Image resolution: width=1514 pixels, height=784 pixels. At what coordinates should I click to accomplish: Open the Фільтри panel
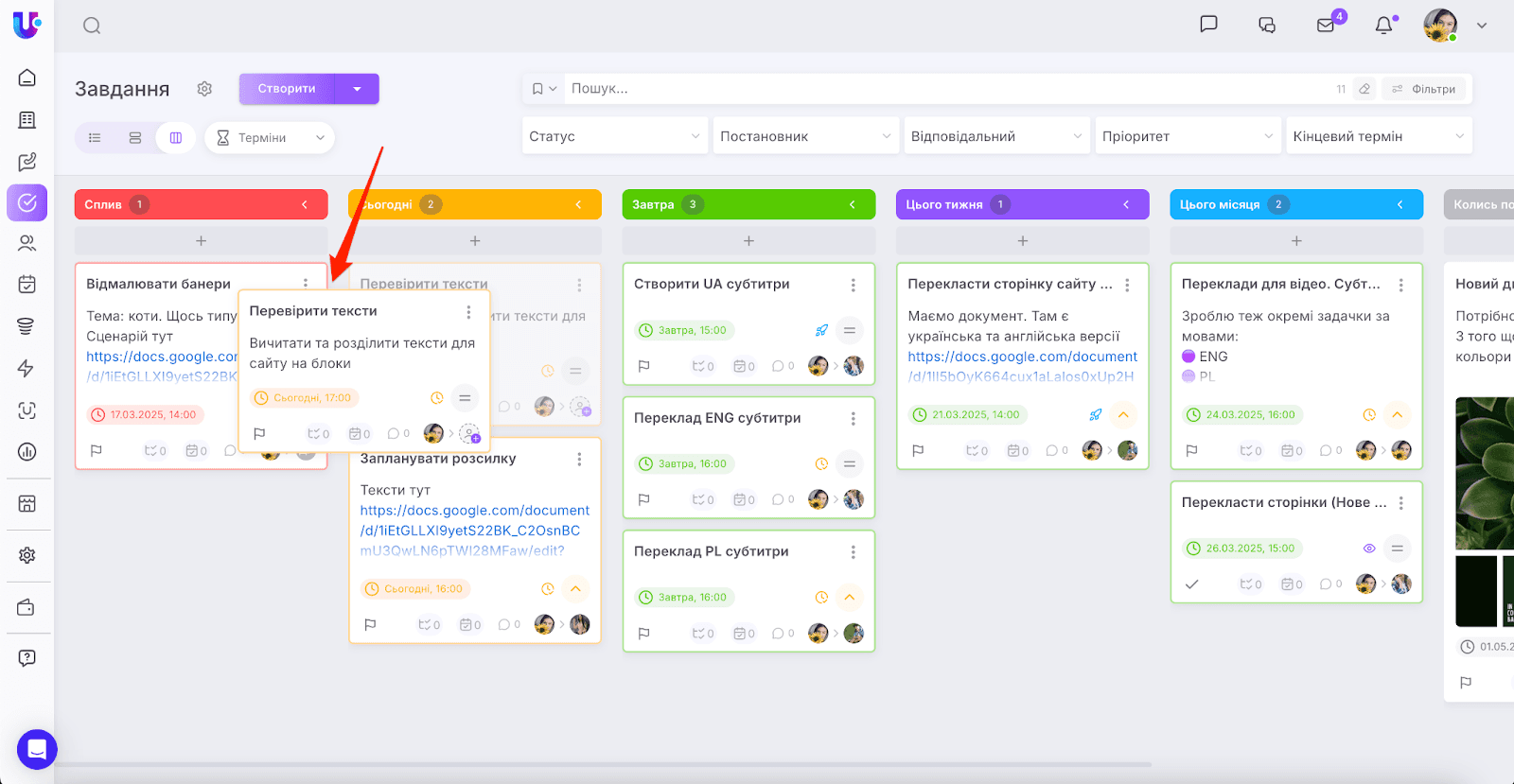1424,89
